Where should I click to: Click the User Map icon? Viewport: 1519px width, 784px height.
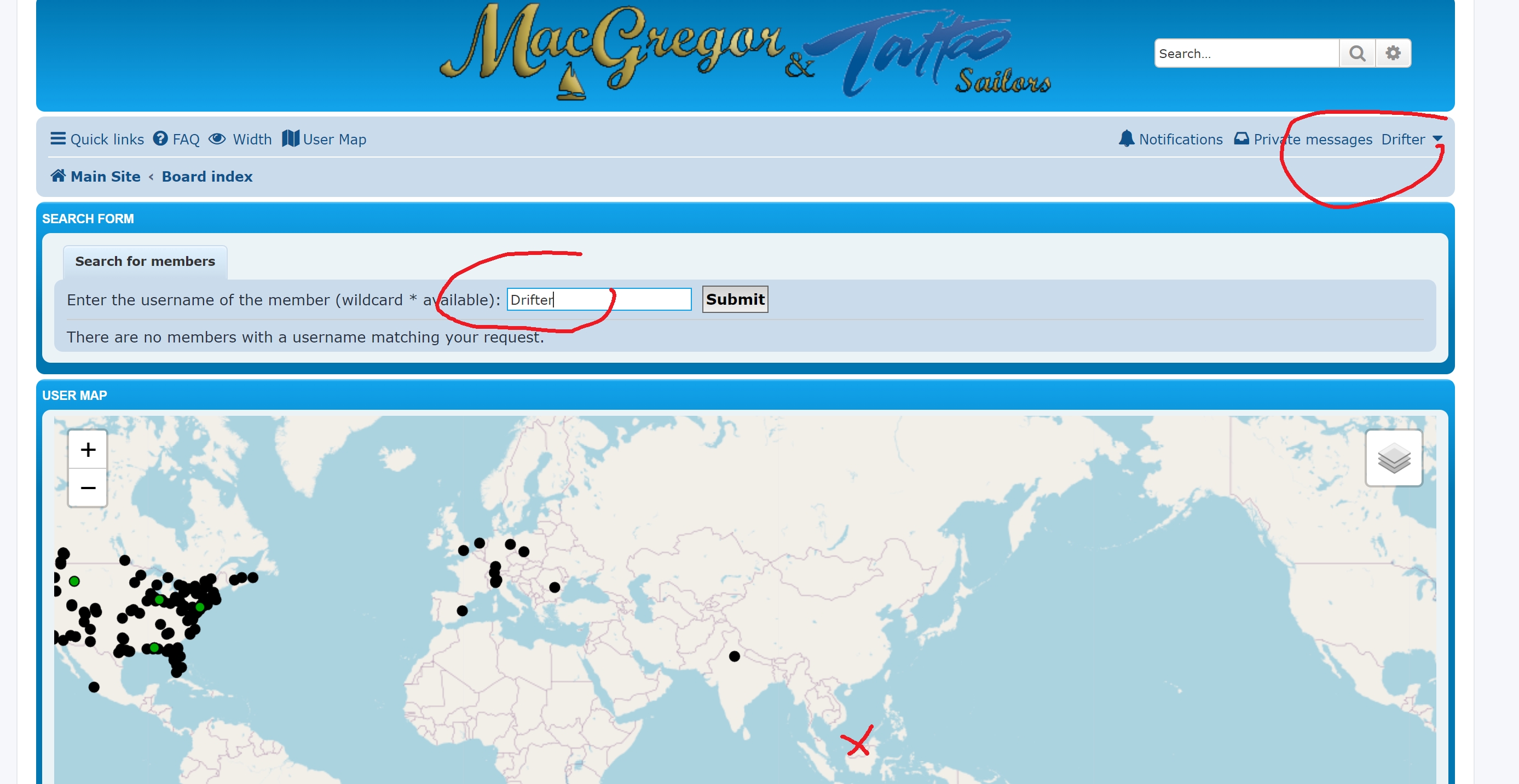pos(291,138)
